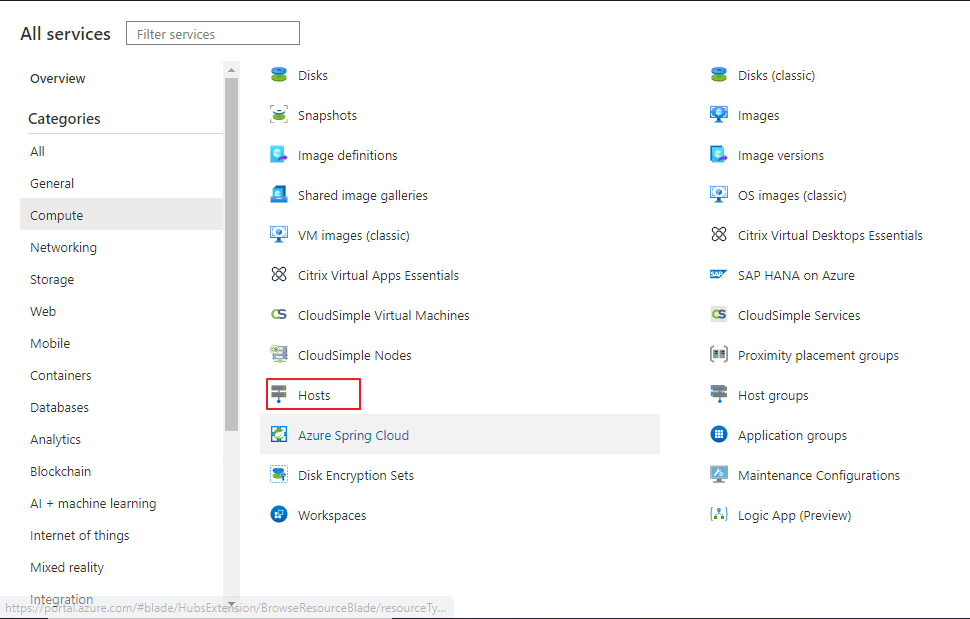The image size is (970, 619).
Task: Click the Filter services search box
Action: pyautogui.click(x=213, y=33)
